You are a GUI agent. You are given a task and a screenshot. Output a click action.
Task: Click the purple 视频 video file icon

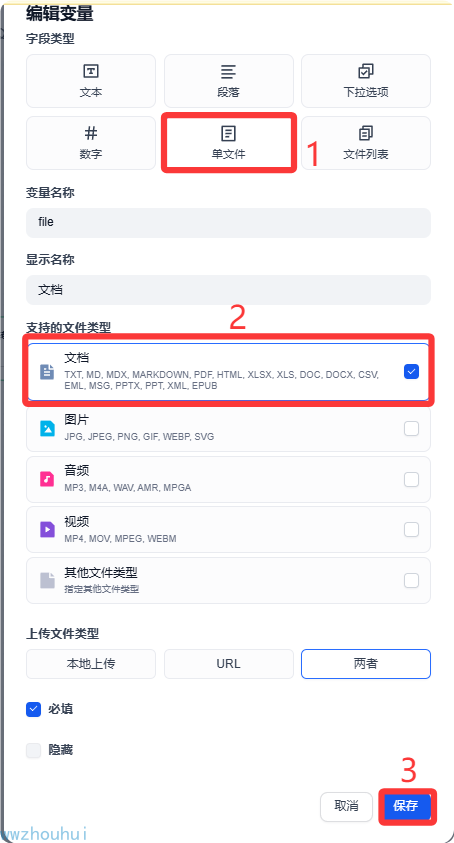click(47, 529)
